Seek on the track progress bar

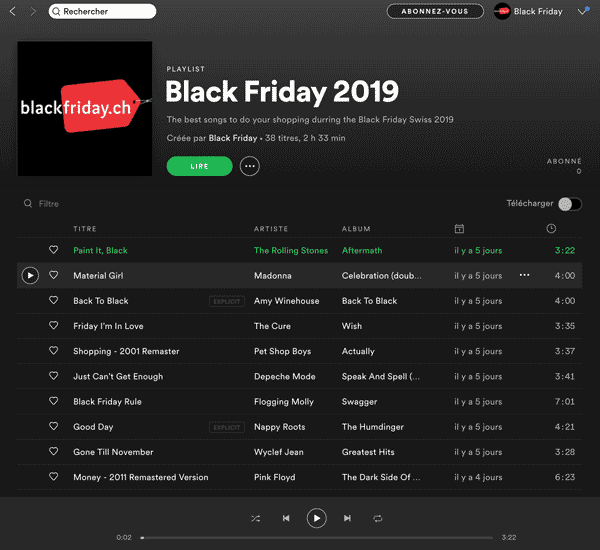click(x=317, y=538)
